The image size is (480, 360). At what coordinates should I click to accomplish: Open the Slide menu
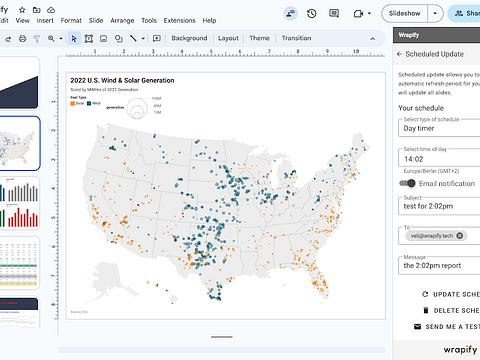[96, 21]
